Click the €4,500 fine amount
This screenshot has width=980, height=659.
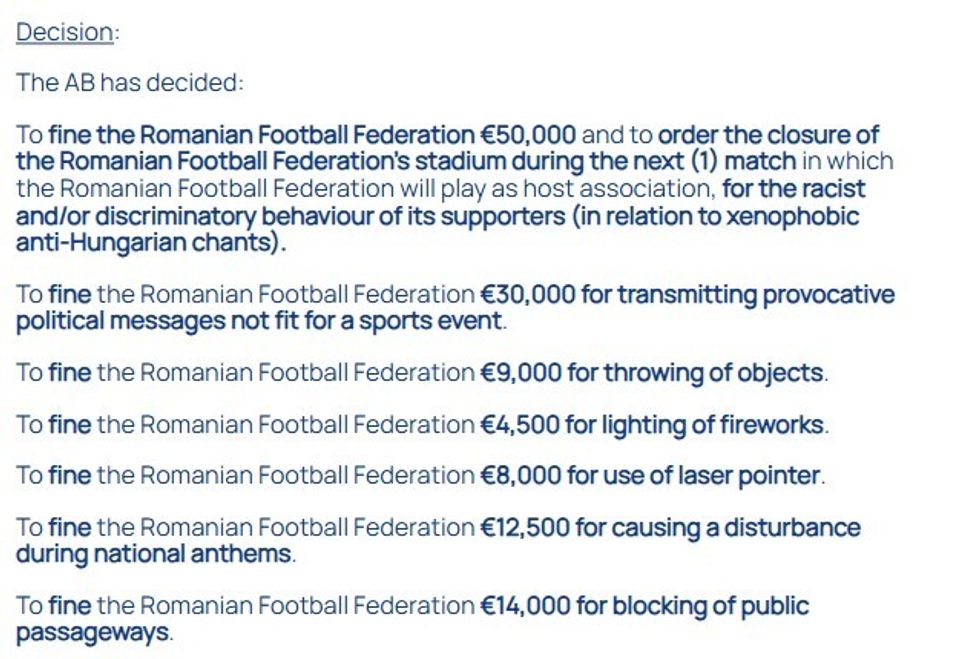tap(520, 425)
